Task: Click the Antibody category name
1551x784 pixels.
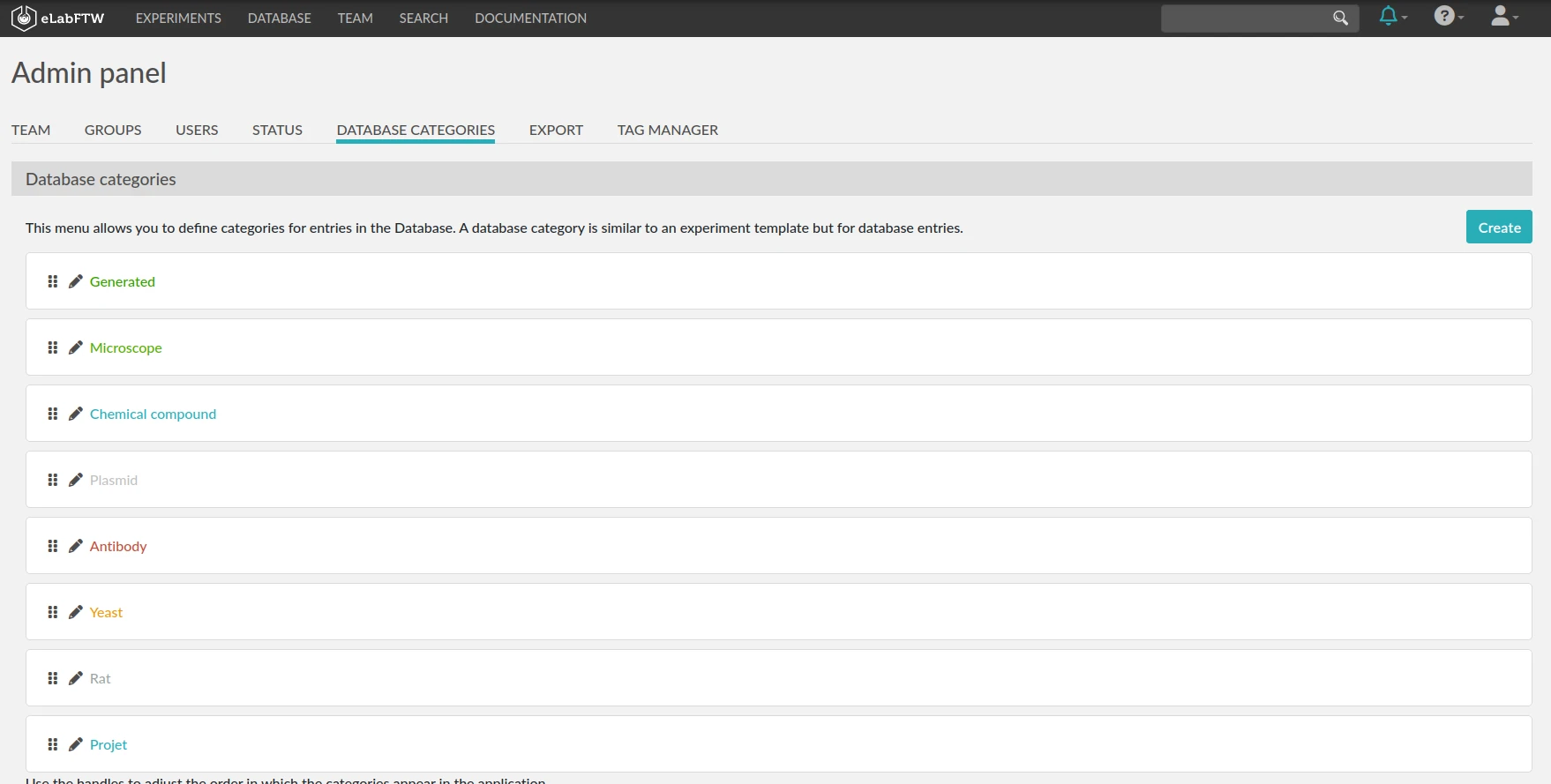Action: [x=118, y=546]
